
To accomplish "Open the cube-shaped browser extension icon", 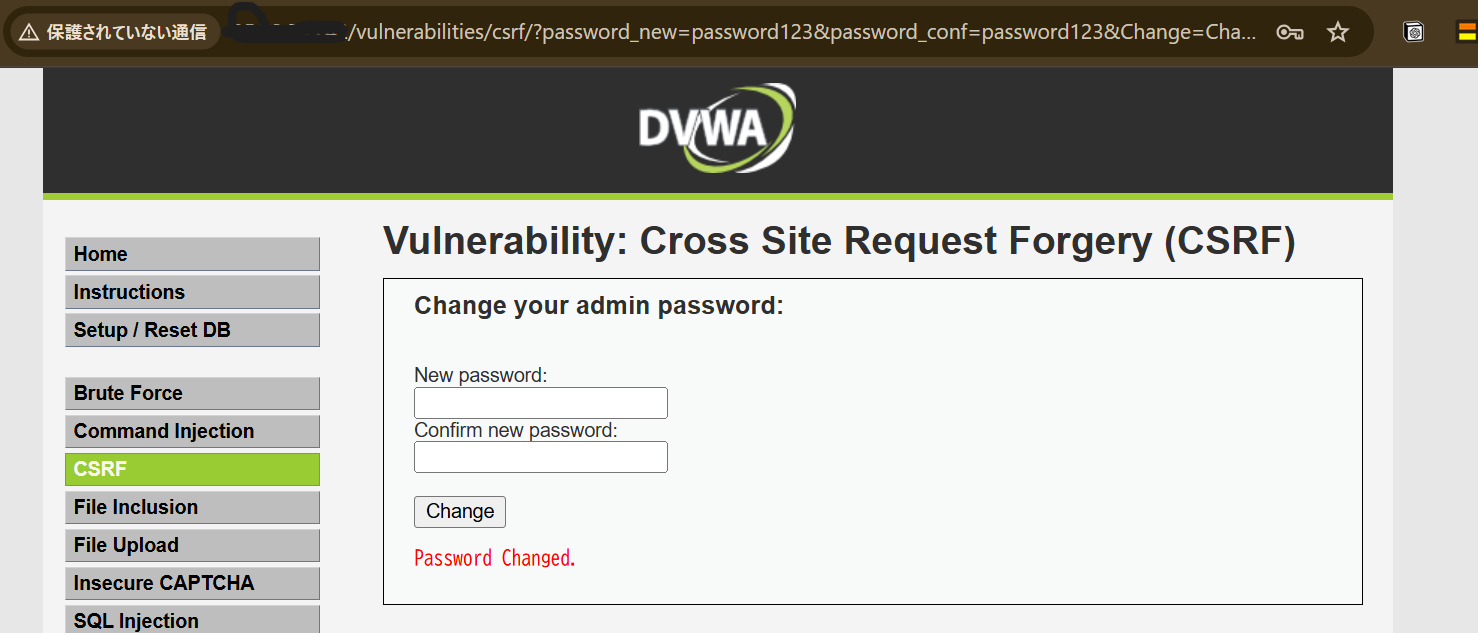I will (x=1414, y=32).
